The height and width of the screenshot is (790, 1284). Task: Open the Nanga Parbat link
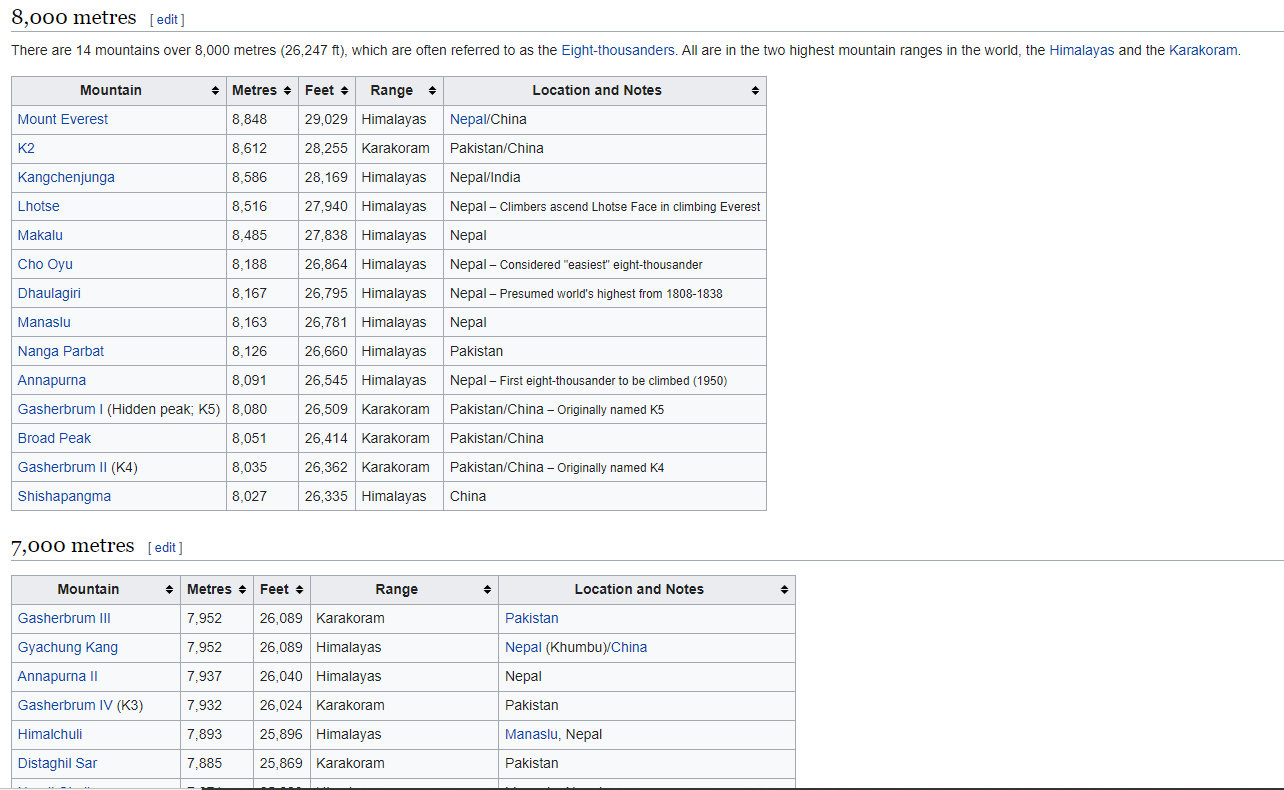tap(61, 351)
